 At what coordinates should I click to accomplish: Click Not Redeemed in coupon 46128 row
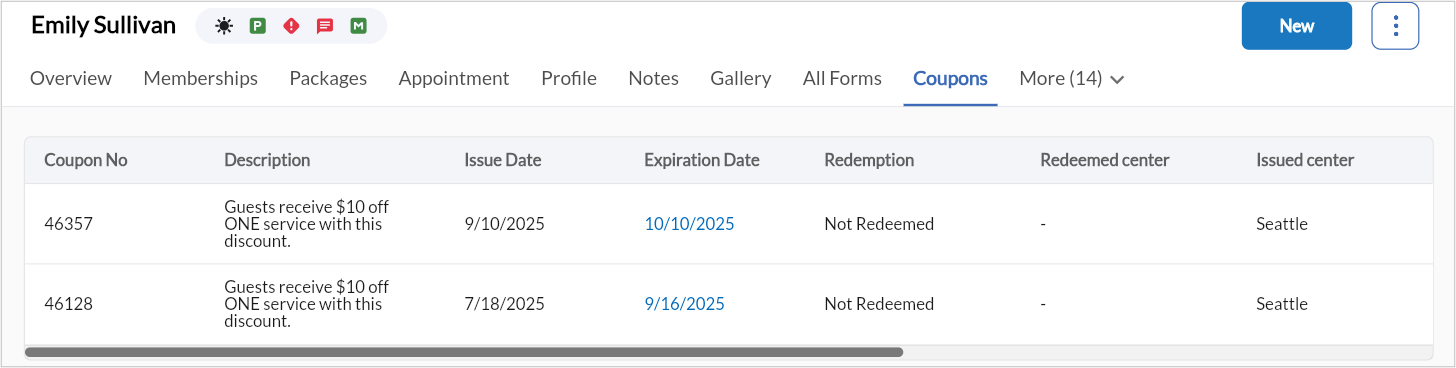point(879,304)
